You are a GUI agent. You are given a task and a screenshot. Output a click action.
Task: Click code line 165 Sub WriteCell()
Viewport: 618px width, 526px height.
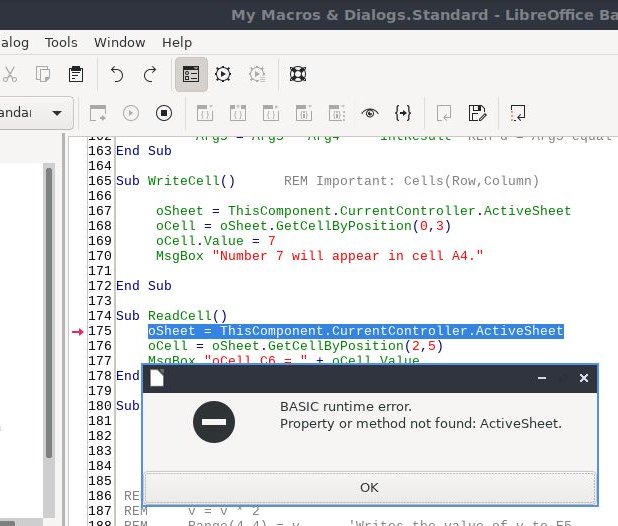[175, 181]
